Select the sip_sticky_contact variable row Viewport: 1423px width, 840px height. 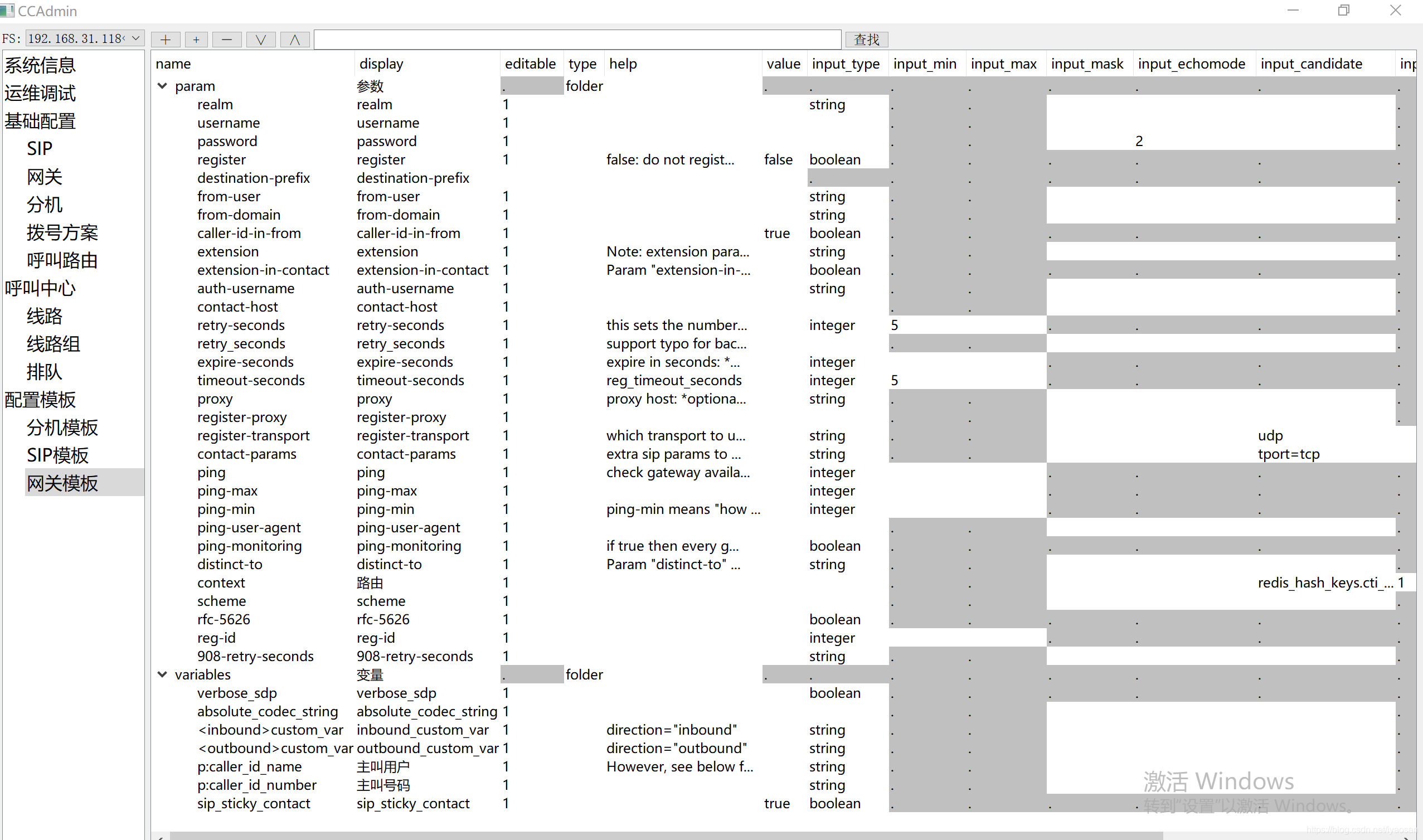[x=254, y=804]
